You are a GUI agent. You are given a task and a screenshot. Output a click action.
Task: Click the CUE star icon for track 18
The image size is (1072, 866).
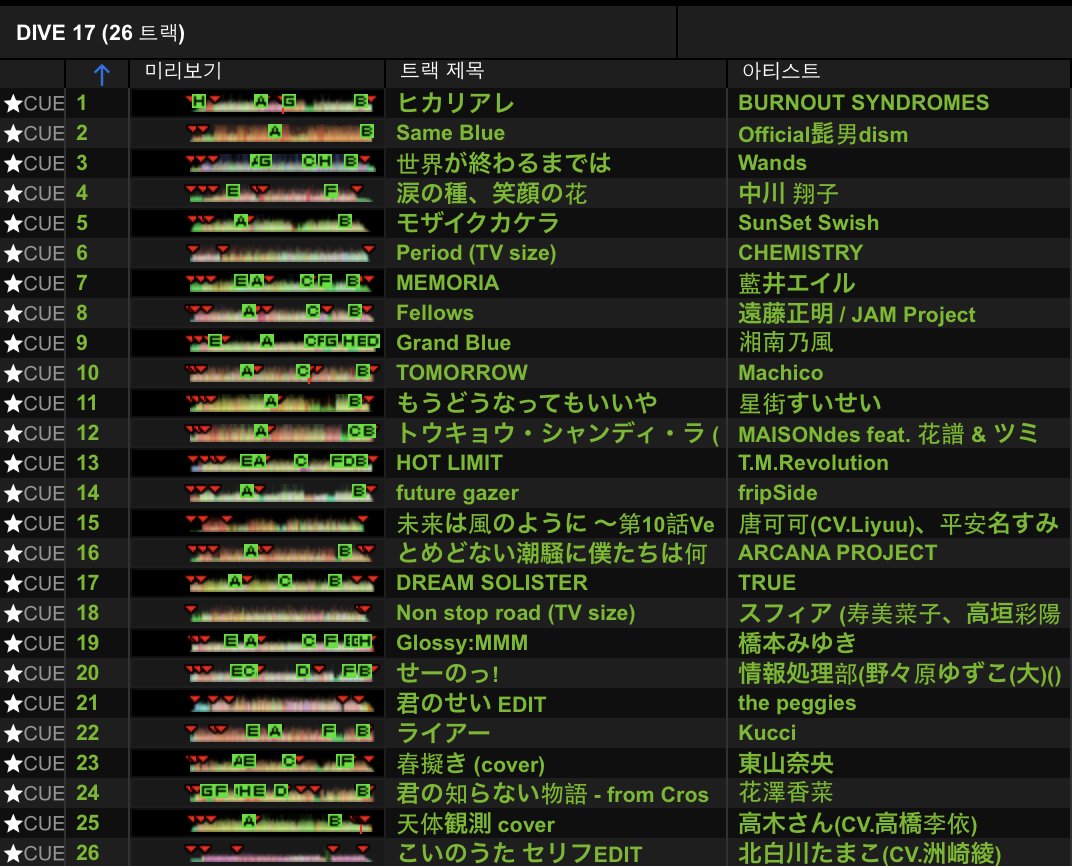click(x=13, y=614)
